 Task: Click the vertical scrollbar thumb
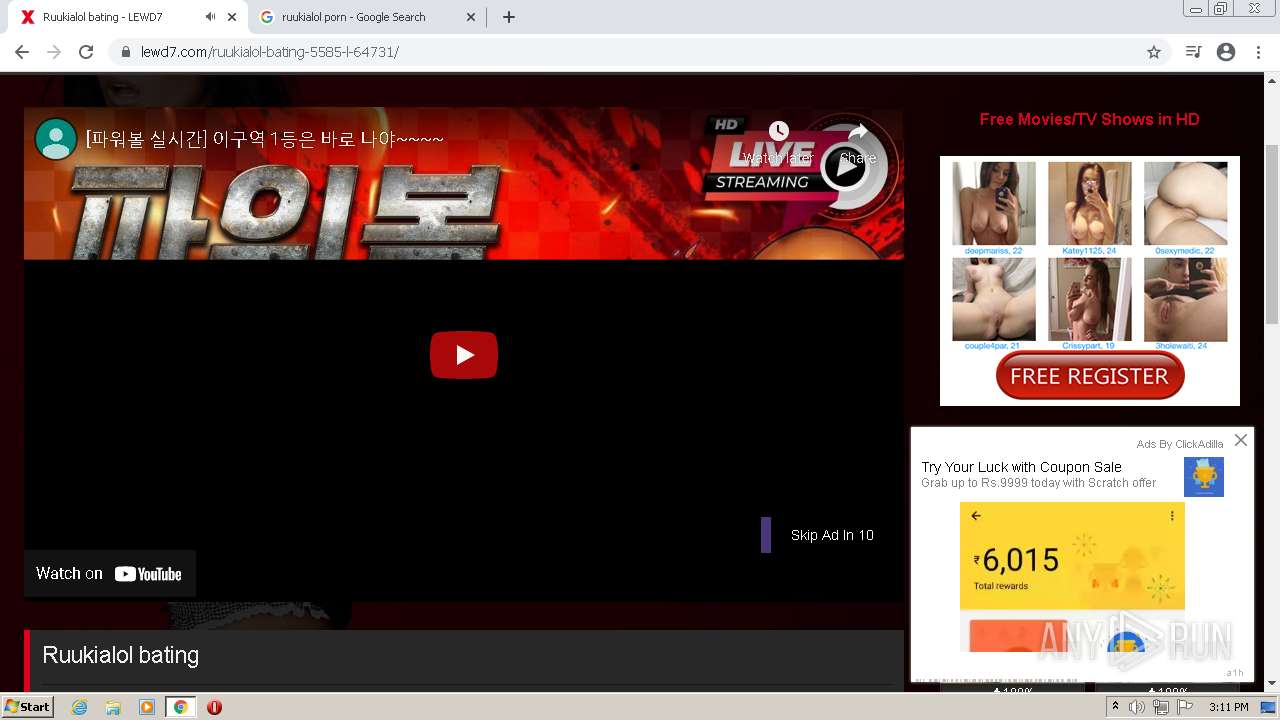(x=1272, y=234)
